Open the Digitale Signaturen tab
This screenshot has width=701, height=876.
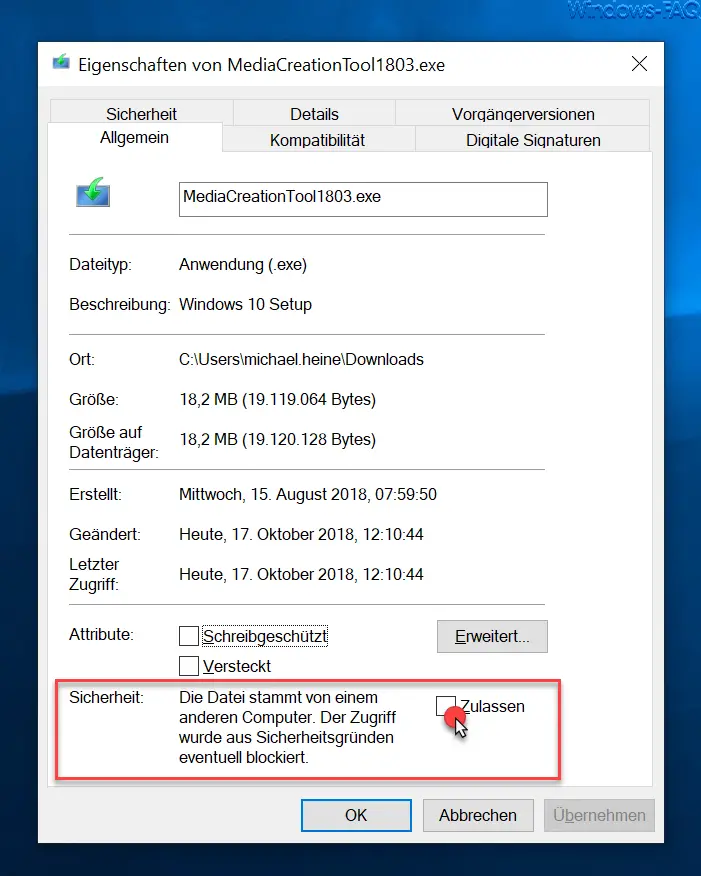point(533,140)
